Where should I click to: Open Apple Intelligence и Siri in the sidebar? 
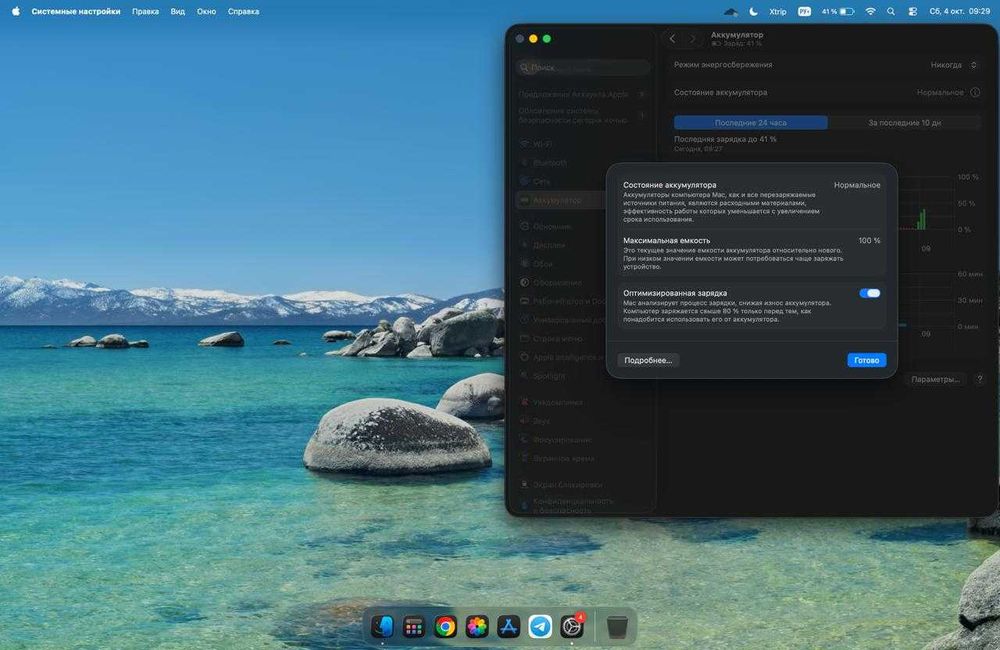click(561, 357)
